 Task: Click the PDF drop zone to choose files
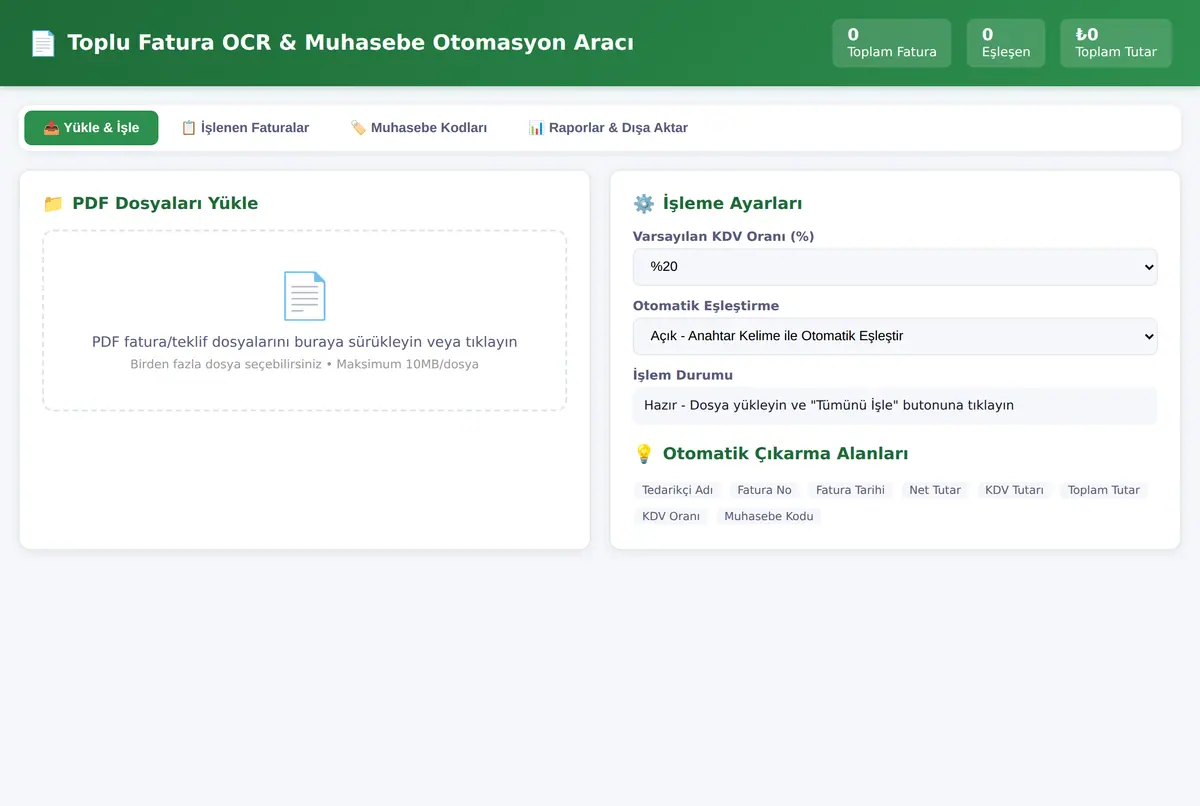[304, 320]
